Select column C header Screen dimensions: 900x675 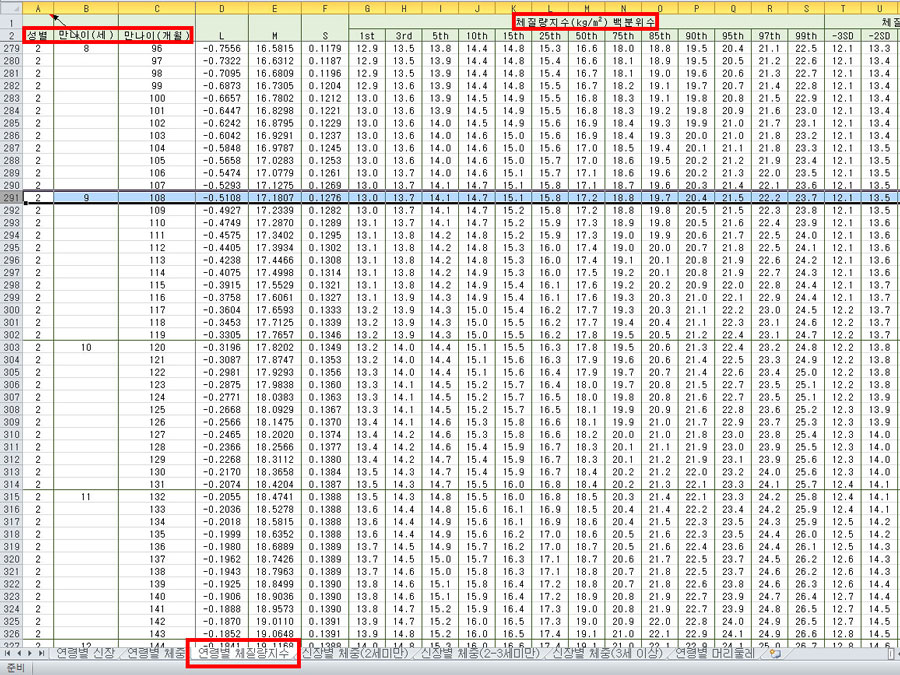(157, 8)
